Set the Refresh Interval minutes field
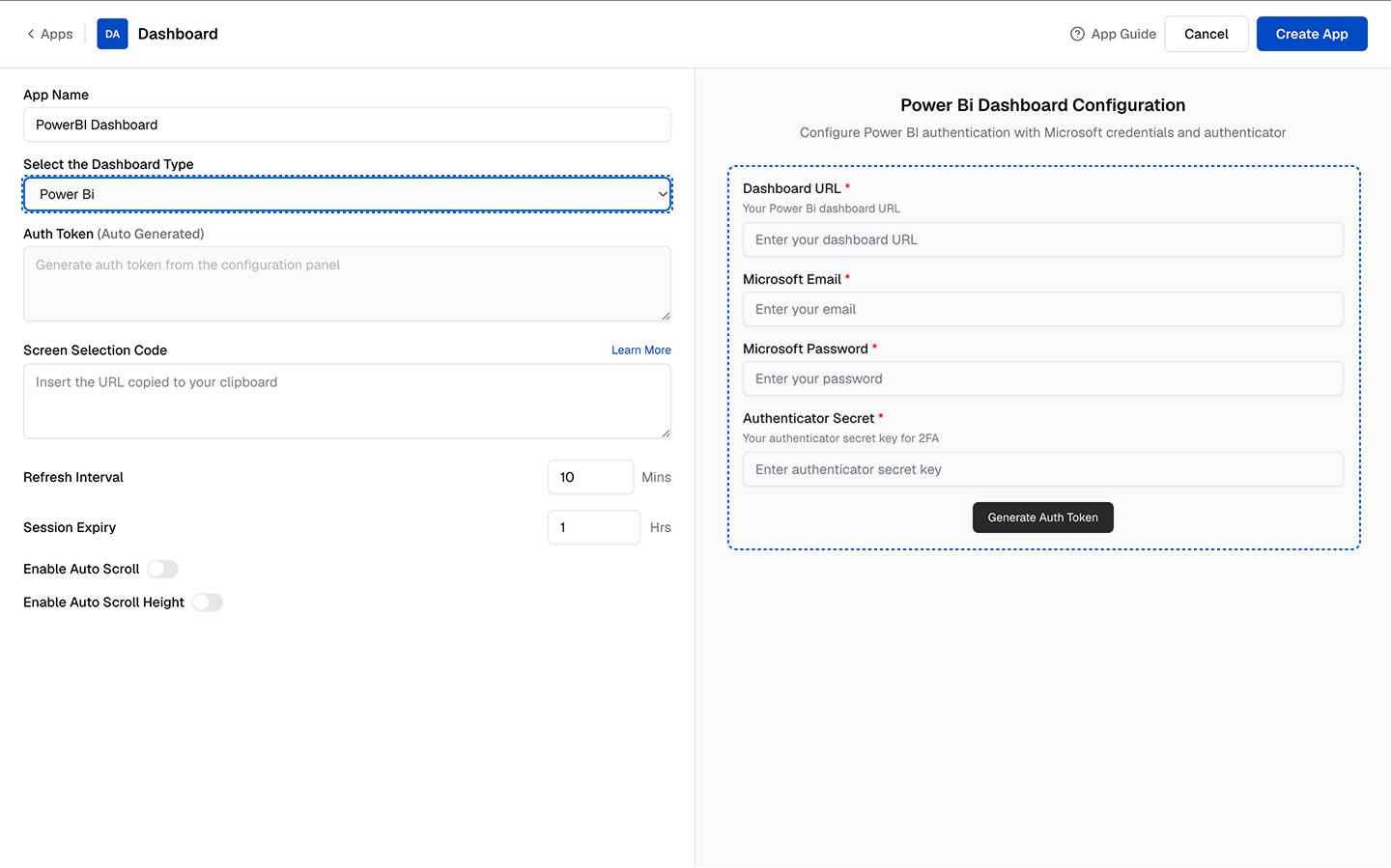 (x=591, y=477)
